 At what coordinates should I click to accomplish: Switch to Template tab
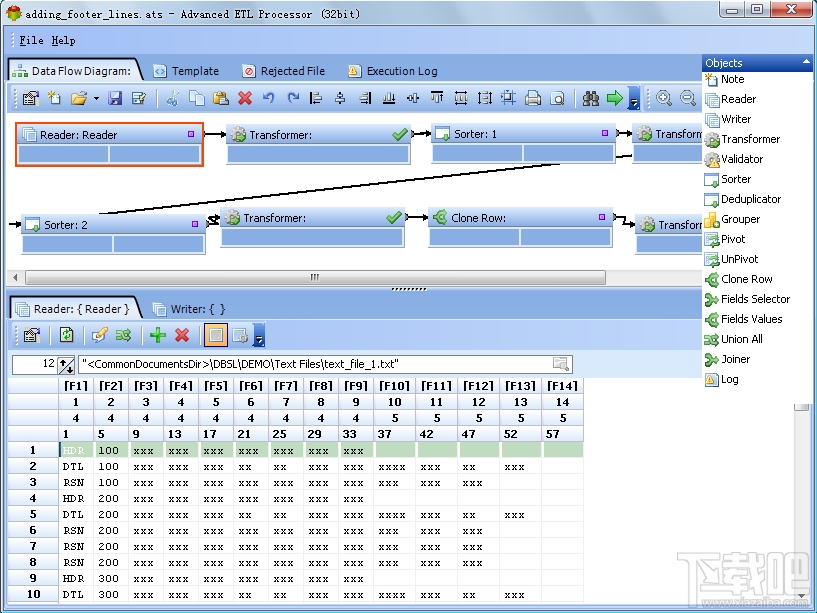click(187, 71)
